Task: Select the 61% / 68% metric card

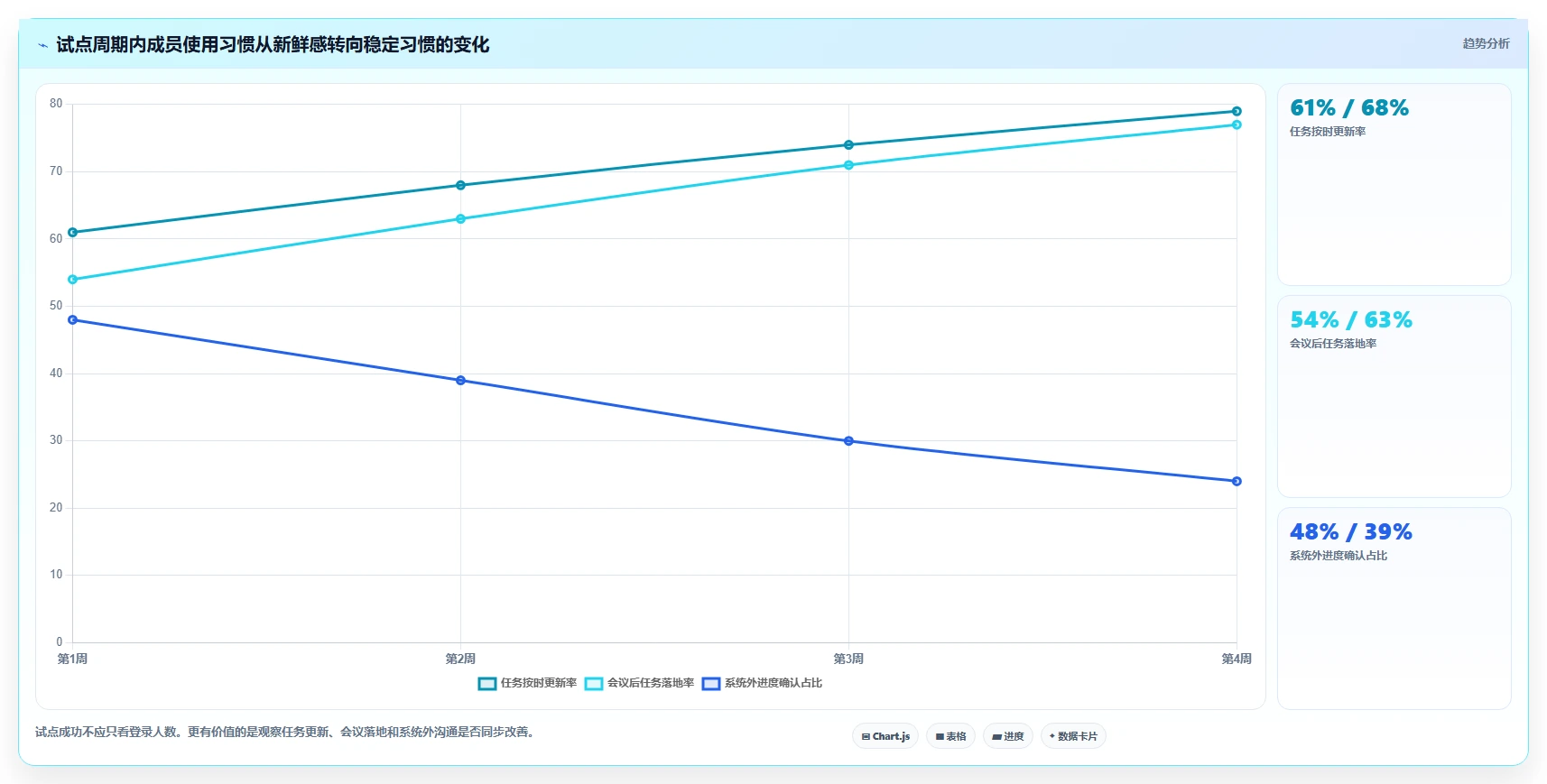Action: click(1394, 185)
